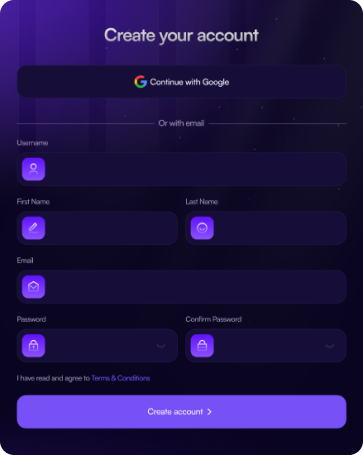This screenshot has width=363, height=455.
Task: Click the Google logo icon
Action: 140,82
